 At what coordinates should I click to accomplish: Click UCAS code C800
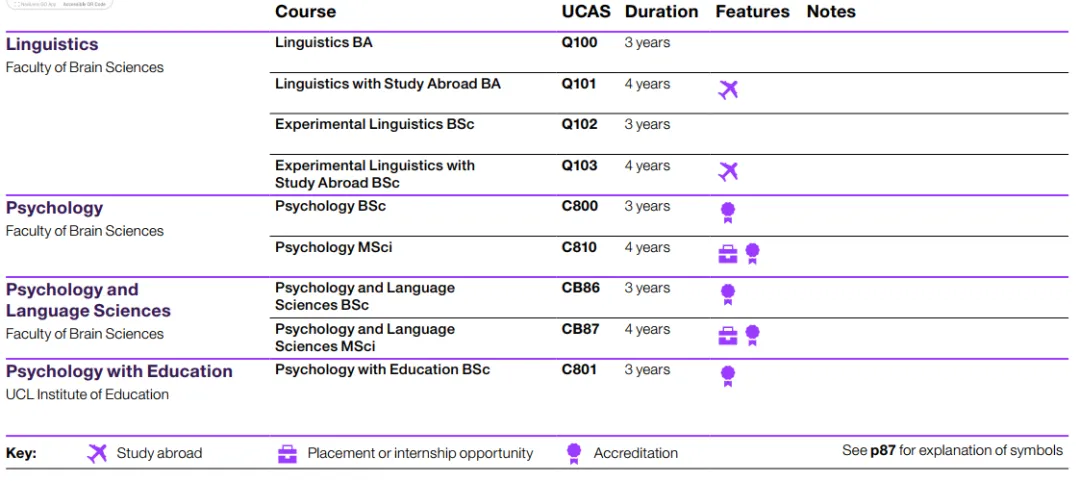pos(580,207)
